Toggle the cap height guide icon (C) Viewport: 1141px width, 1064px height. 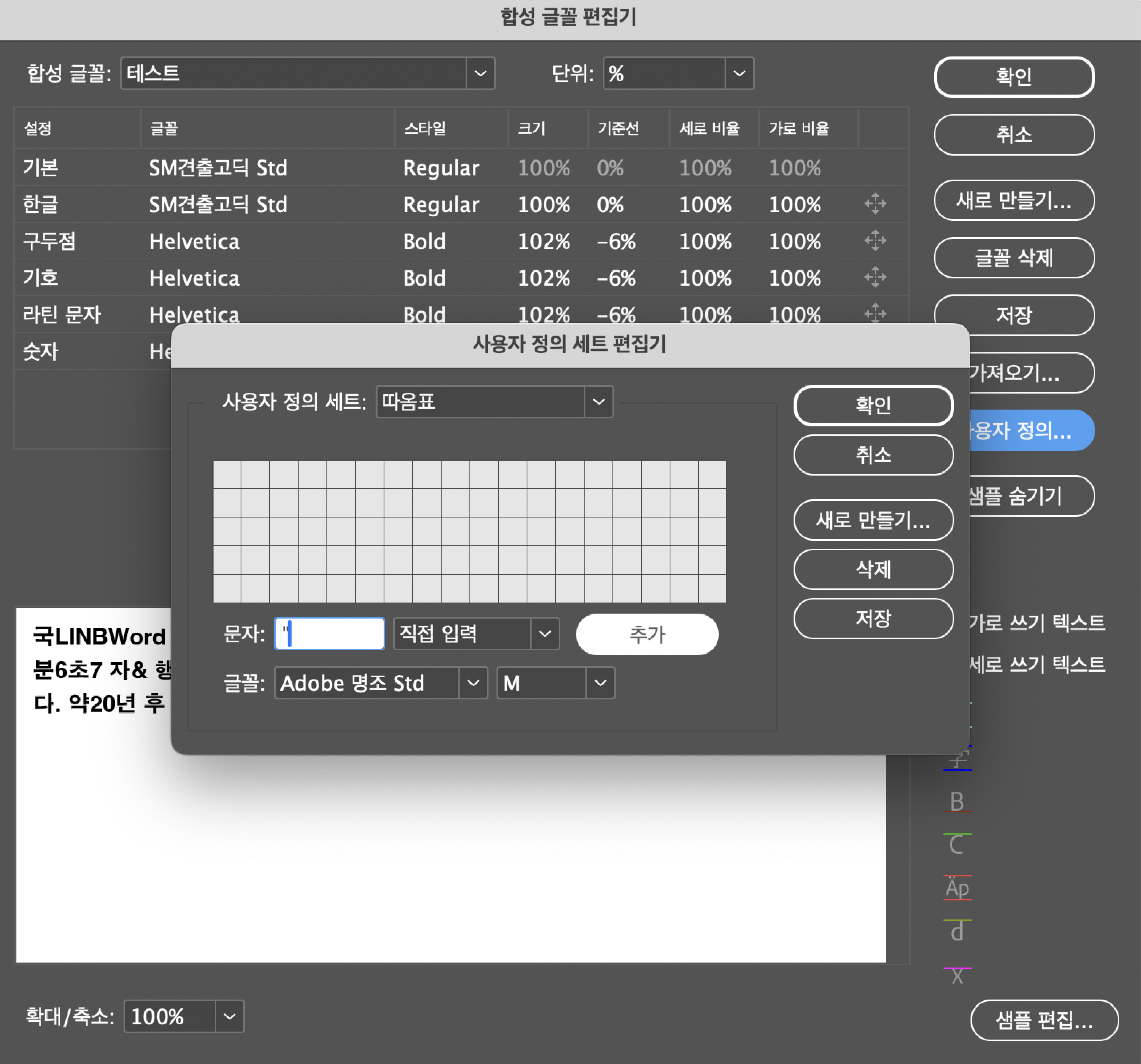[x=957, y=844]
